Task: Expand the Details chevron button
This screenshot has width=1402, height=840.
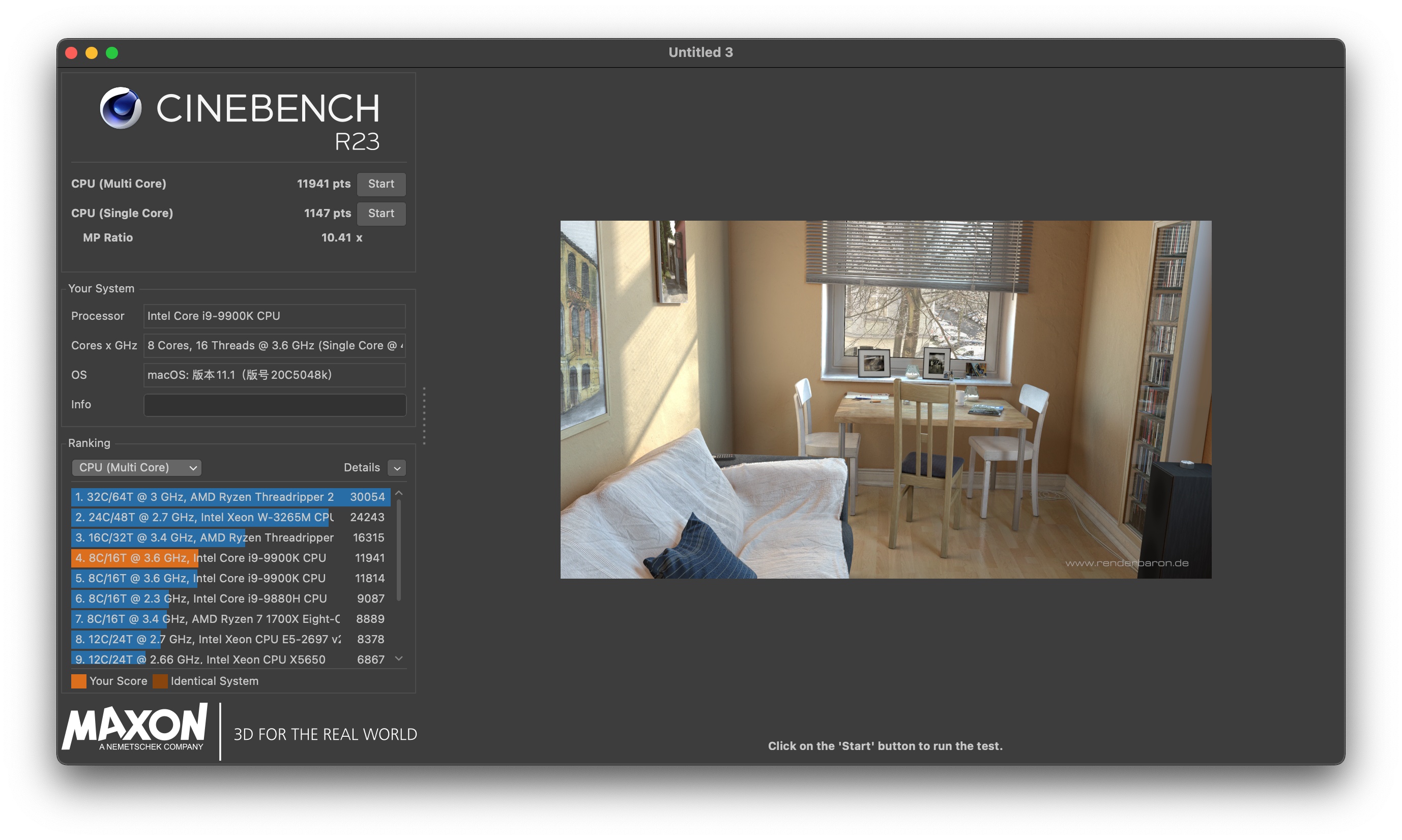Action: click(397, 468)
